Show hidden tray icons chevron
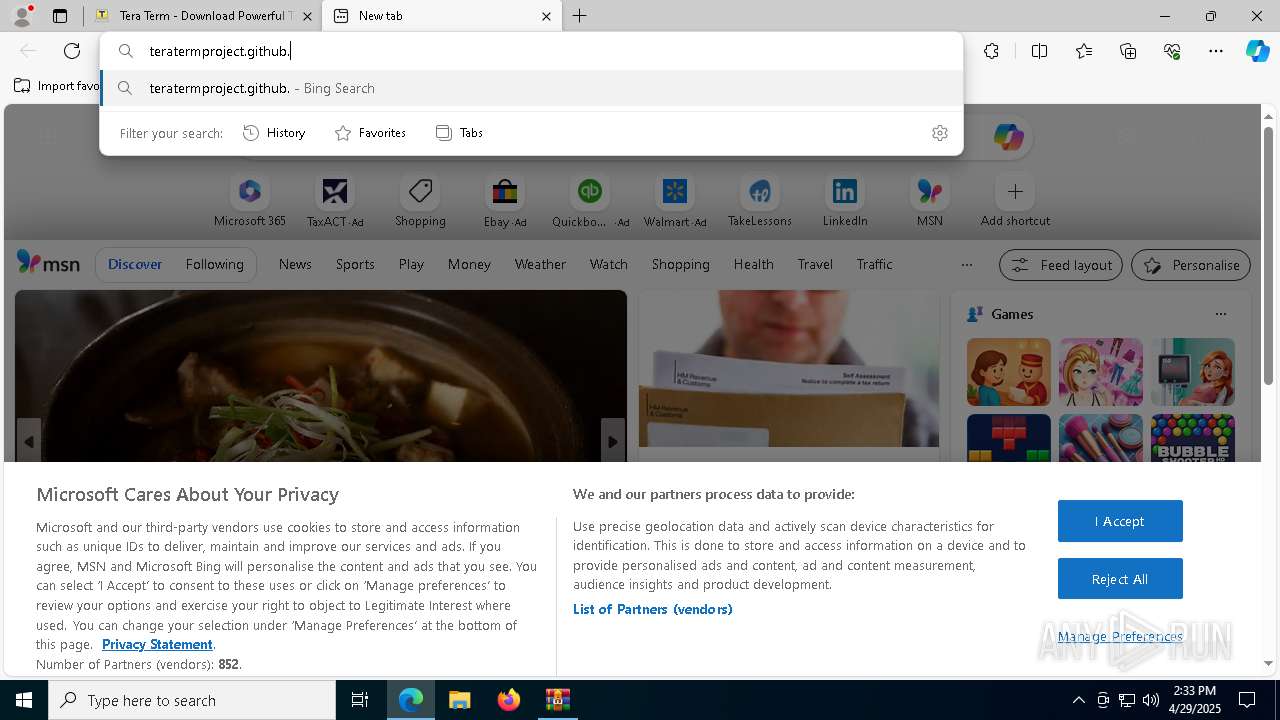 (1079, 700)
